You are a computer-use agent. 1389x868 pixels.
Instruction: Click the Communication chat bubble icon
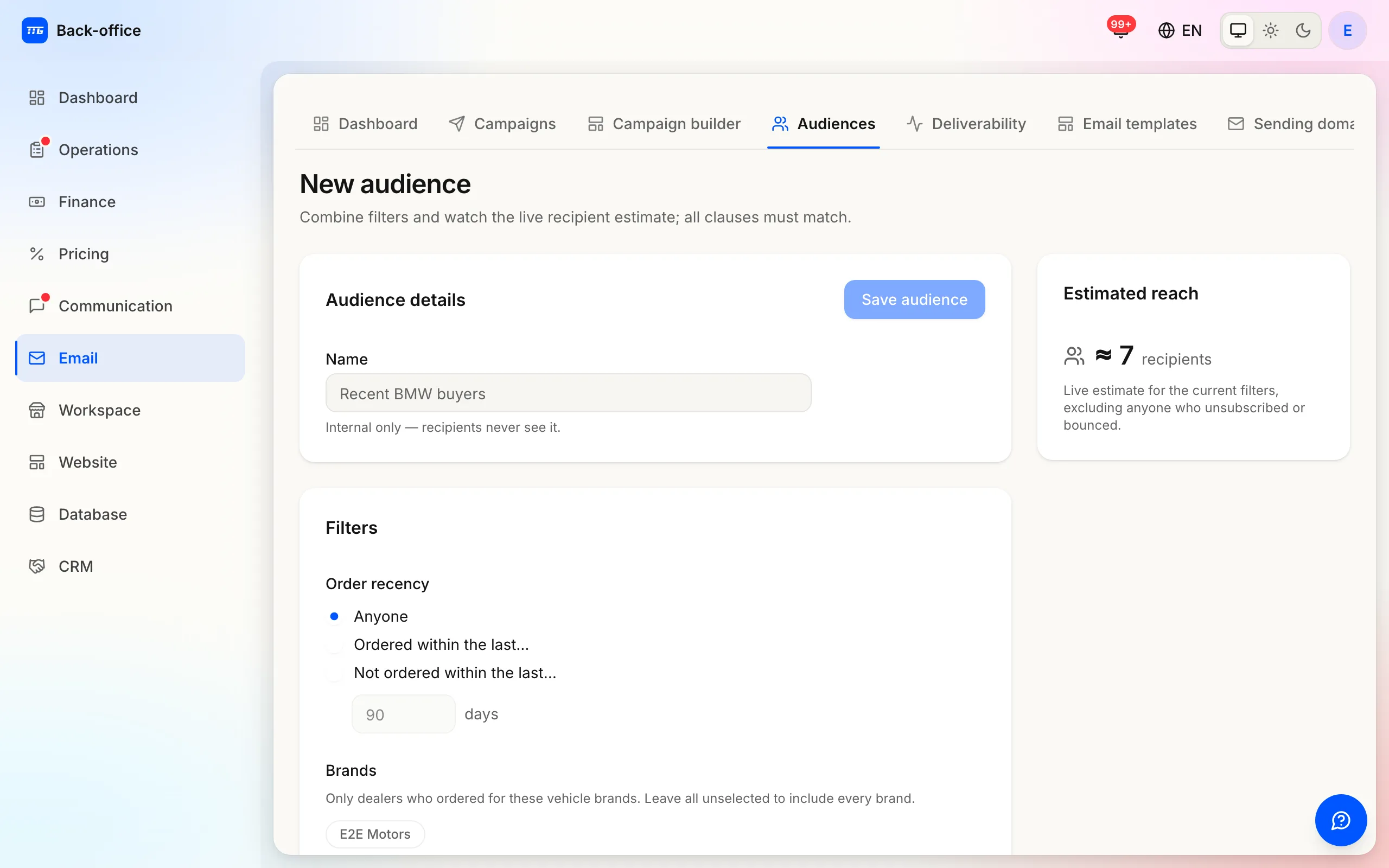(37, 306)
